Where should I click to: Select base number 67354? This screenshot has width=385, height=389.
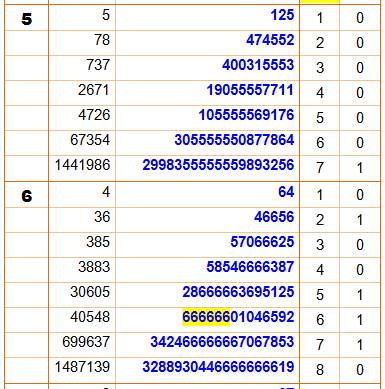(x=90, y=140)
